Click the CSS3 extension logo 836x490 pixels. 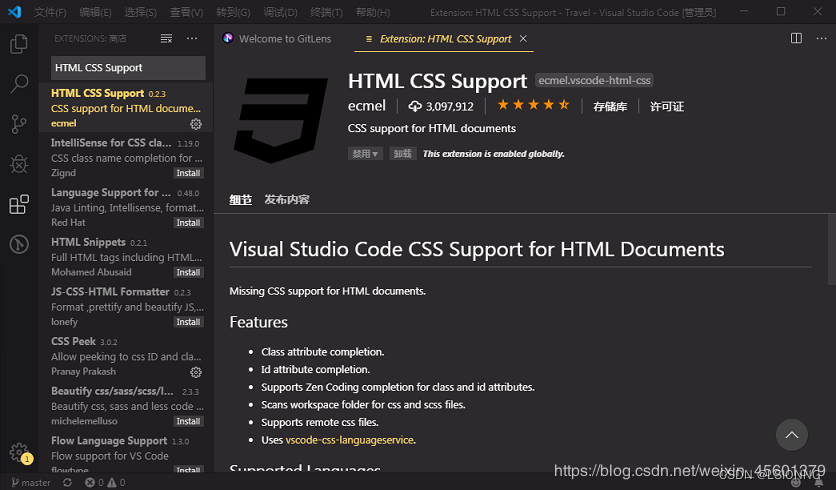pos(280,120)
